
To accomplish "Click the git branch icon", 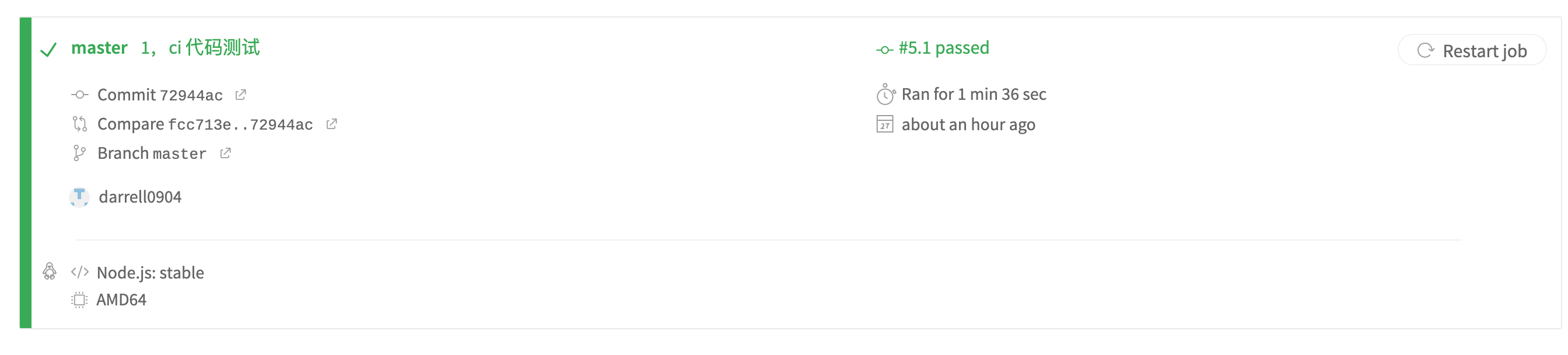I will [79, 154].
